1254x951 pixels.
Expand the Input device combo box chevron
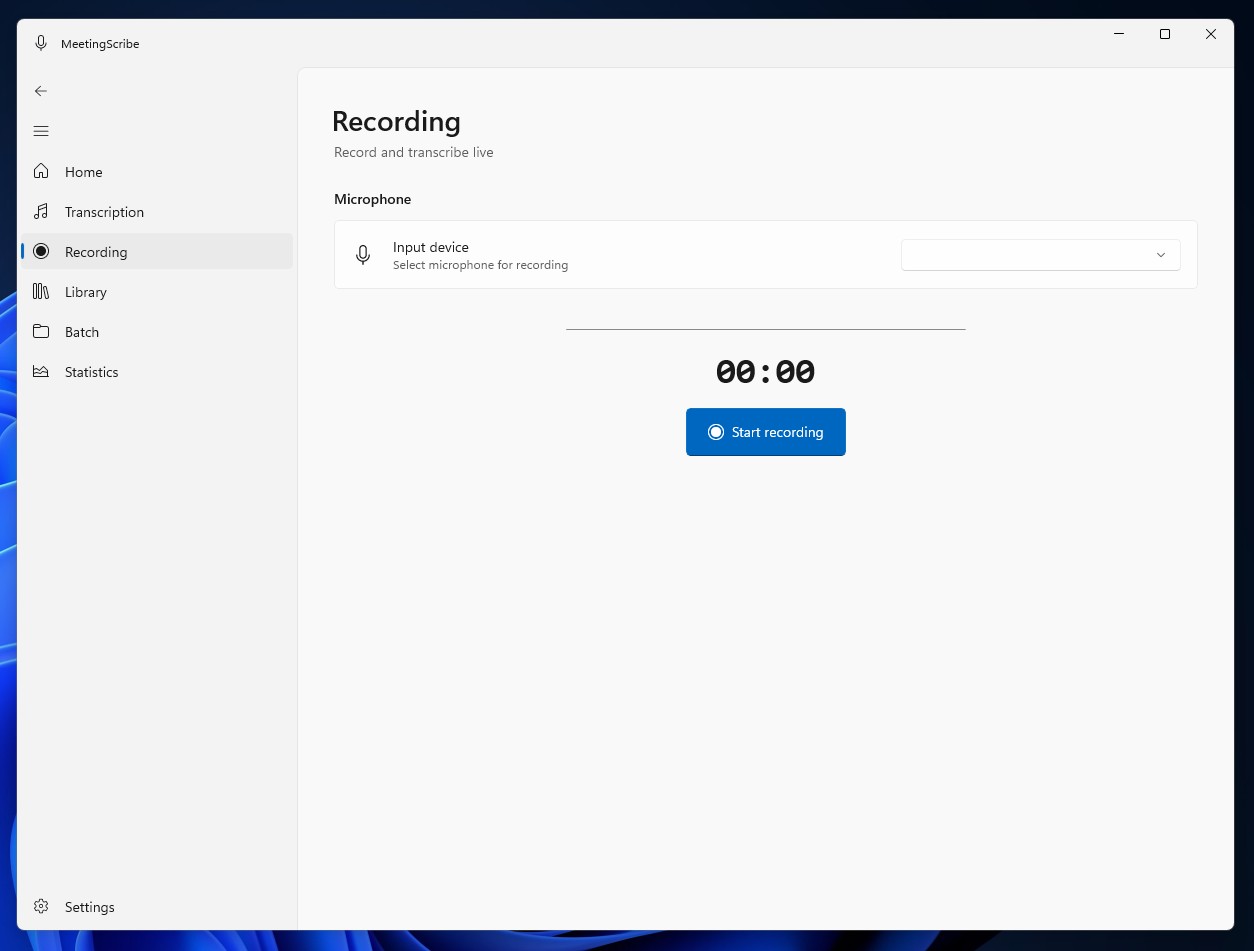(x=1161, y=255)
